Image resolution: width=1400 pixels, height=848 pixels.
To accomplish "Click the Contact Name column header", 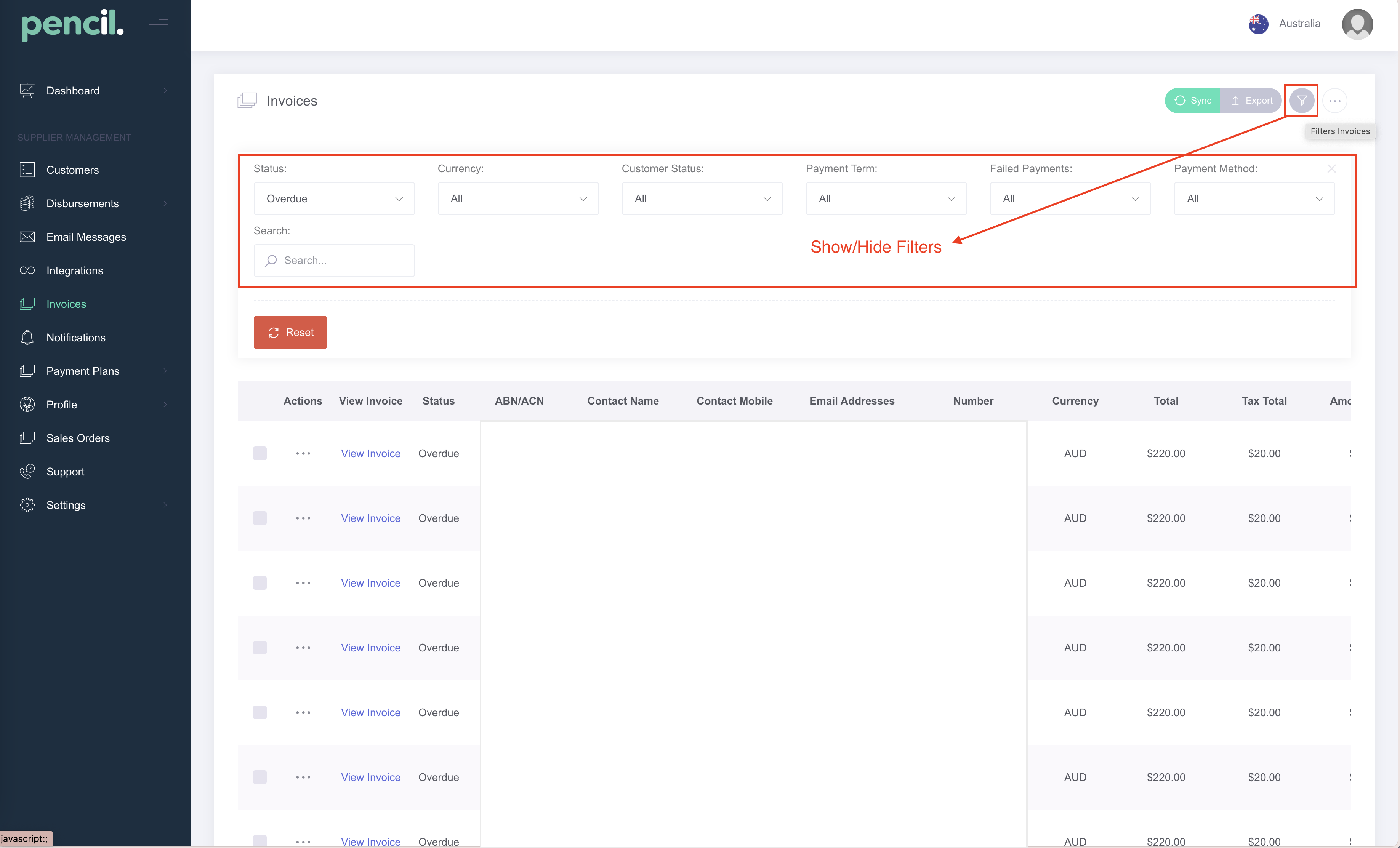I will click(x=623, y=401).
